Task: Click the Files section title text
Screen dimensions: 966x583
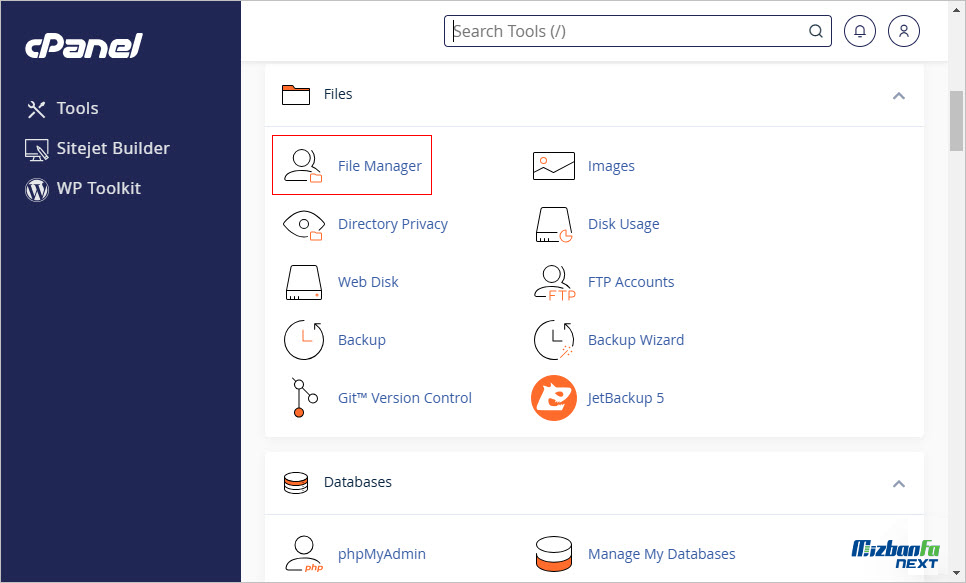Action: coord(338,94)
